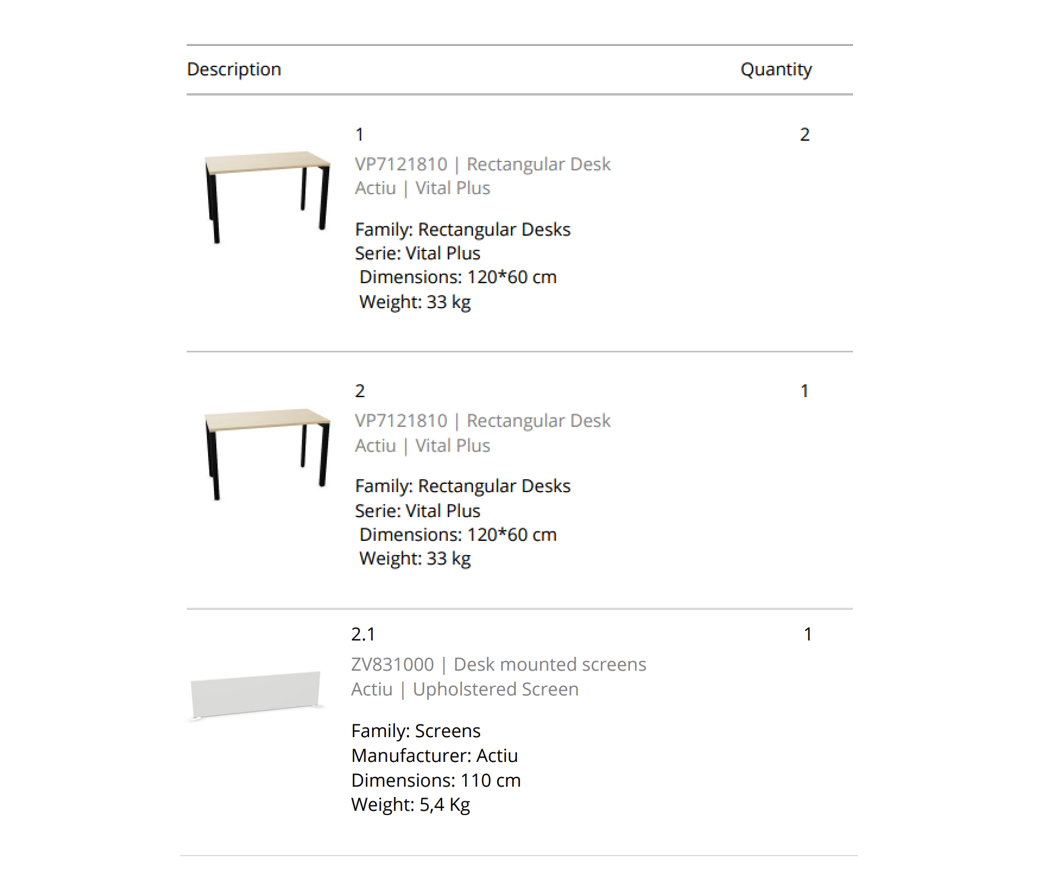Click Manufacturer: Actiu text

pyautogui.click(x=435, y=756)
